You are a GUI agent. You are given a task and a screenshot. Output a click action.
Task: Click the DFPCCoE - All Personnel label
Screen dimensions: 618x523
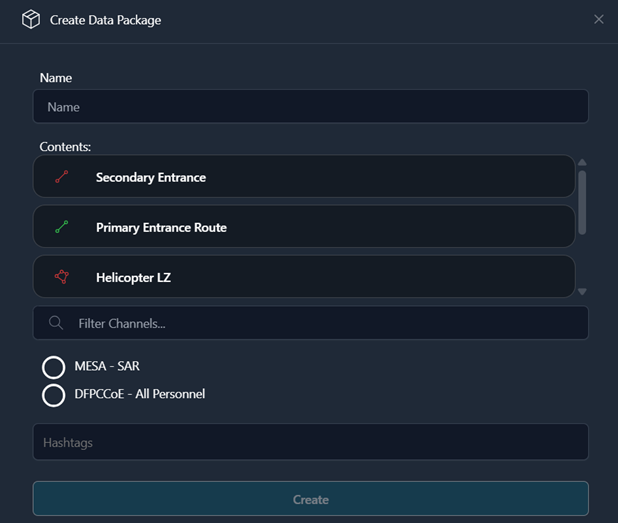139,394
